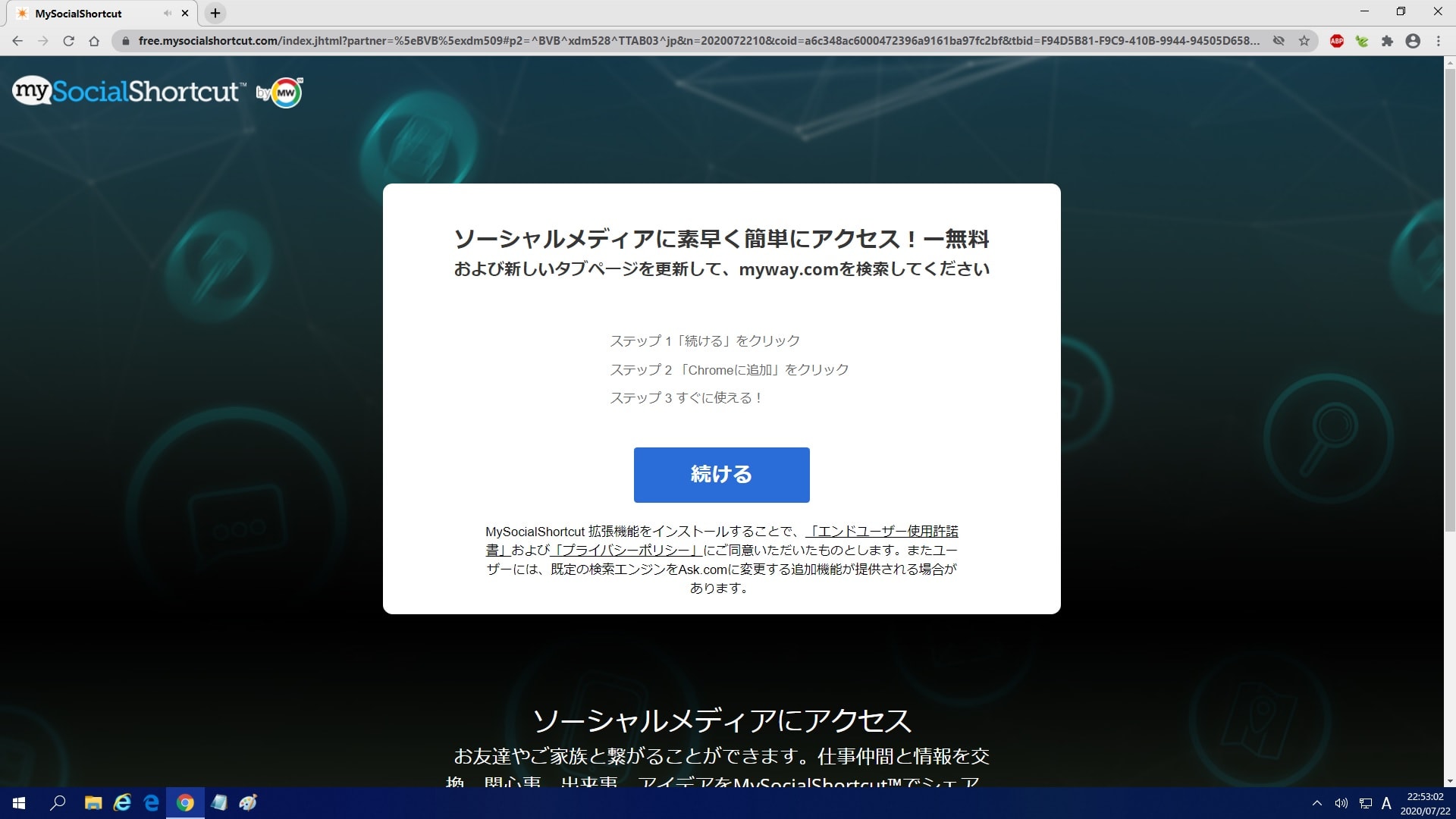This screenshot has height=819, width=1456.
Task: Open File Explorer from the taskbar
Action: (93, 803)
